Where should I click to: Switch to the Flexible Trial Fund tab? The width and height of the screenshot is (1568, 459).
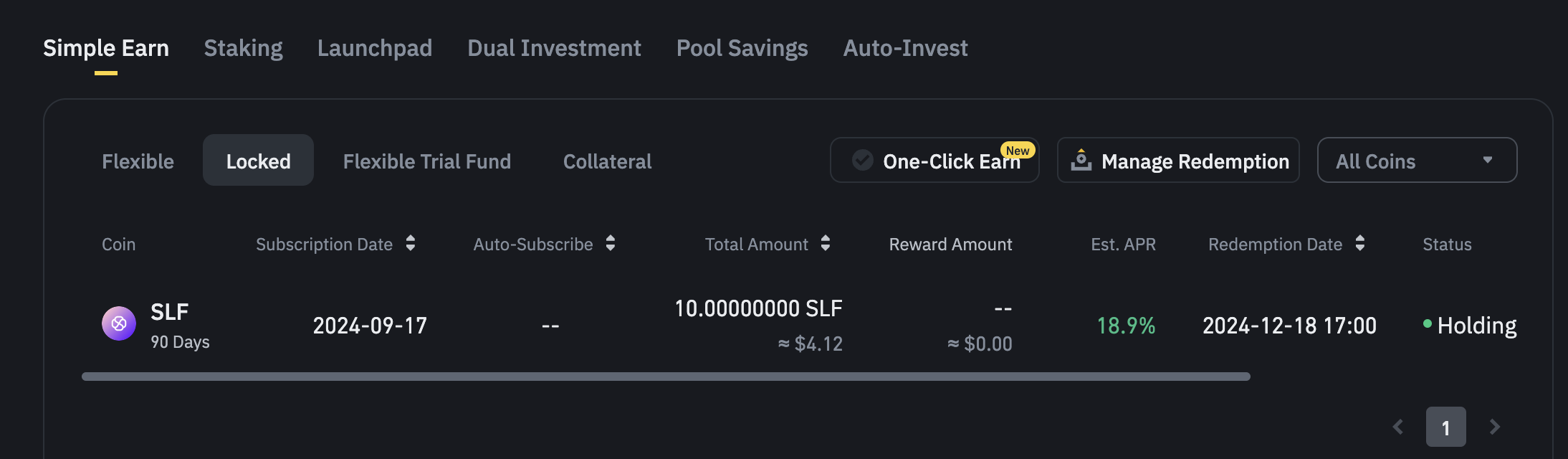426,161
